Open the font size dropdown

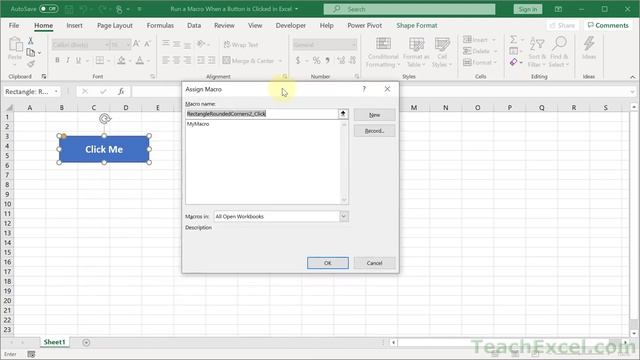click(128, 44)
